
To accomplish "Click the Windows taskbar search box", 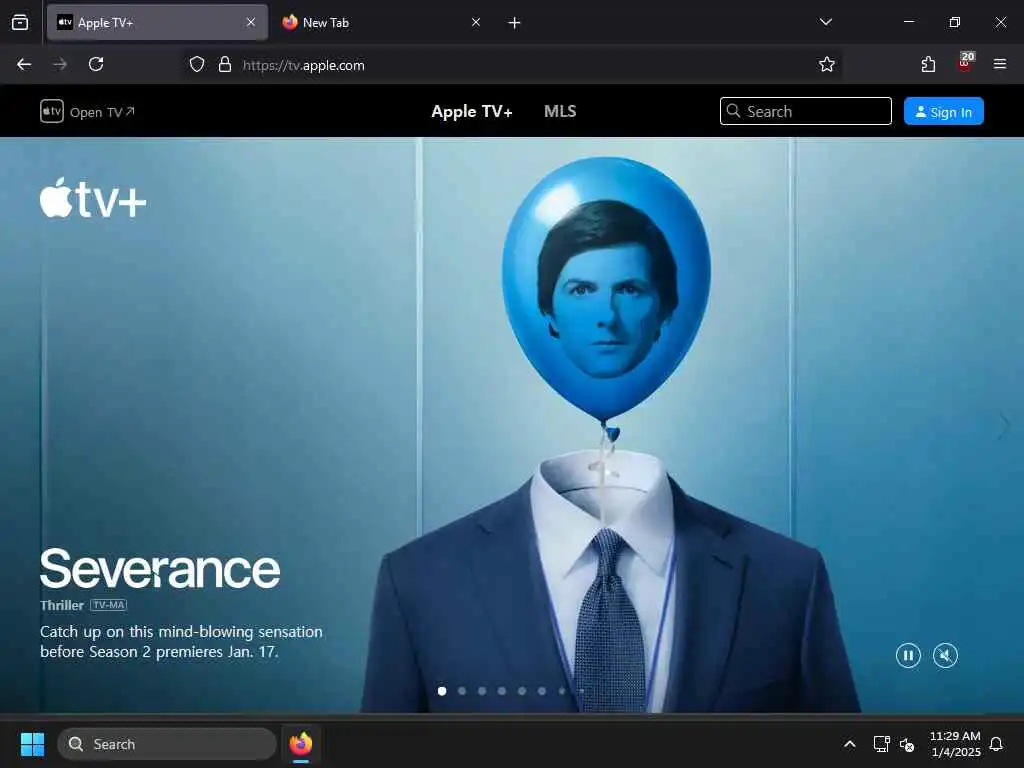I will coord(167,744).
